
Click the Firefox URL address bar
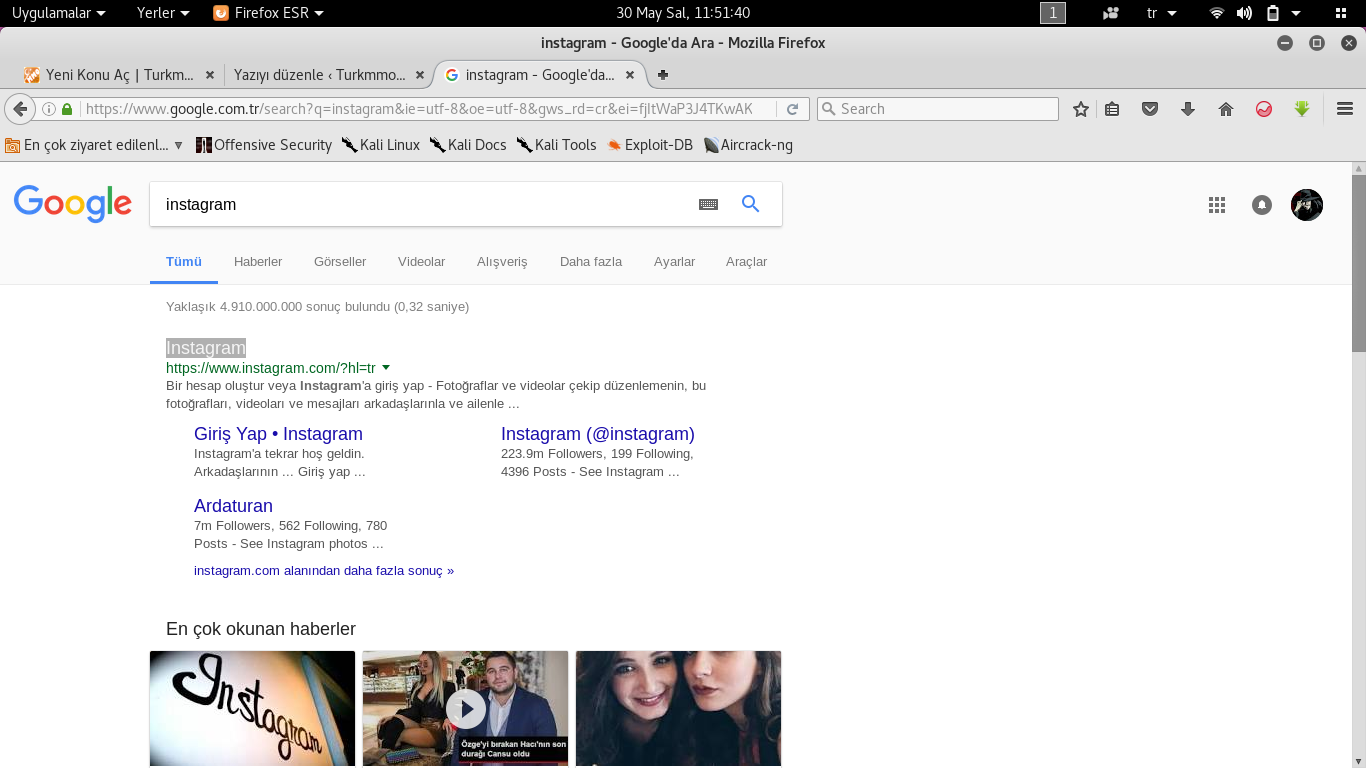[420, 109]
